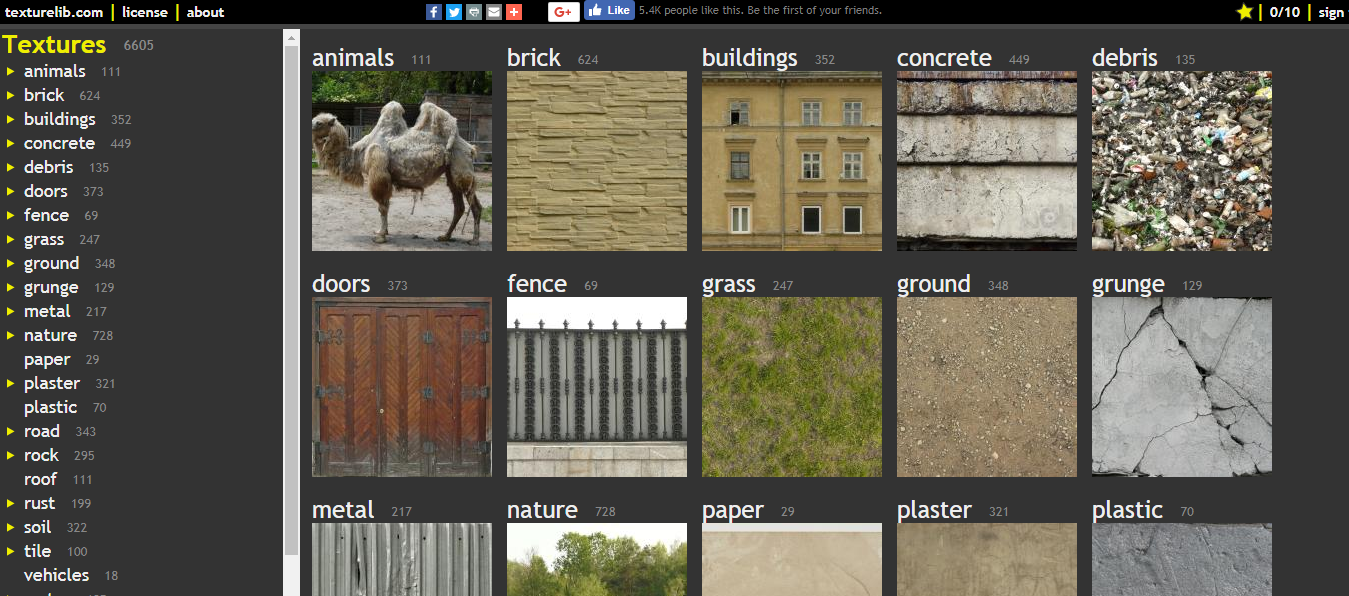Click the brick heading in the grid
1349x596 pixels.
click(x=534, y=58)
